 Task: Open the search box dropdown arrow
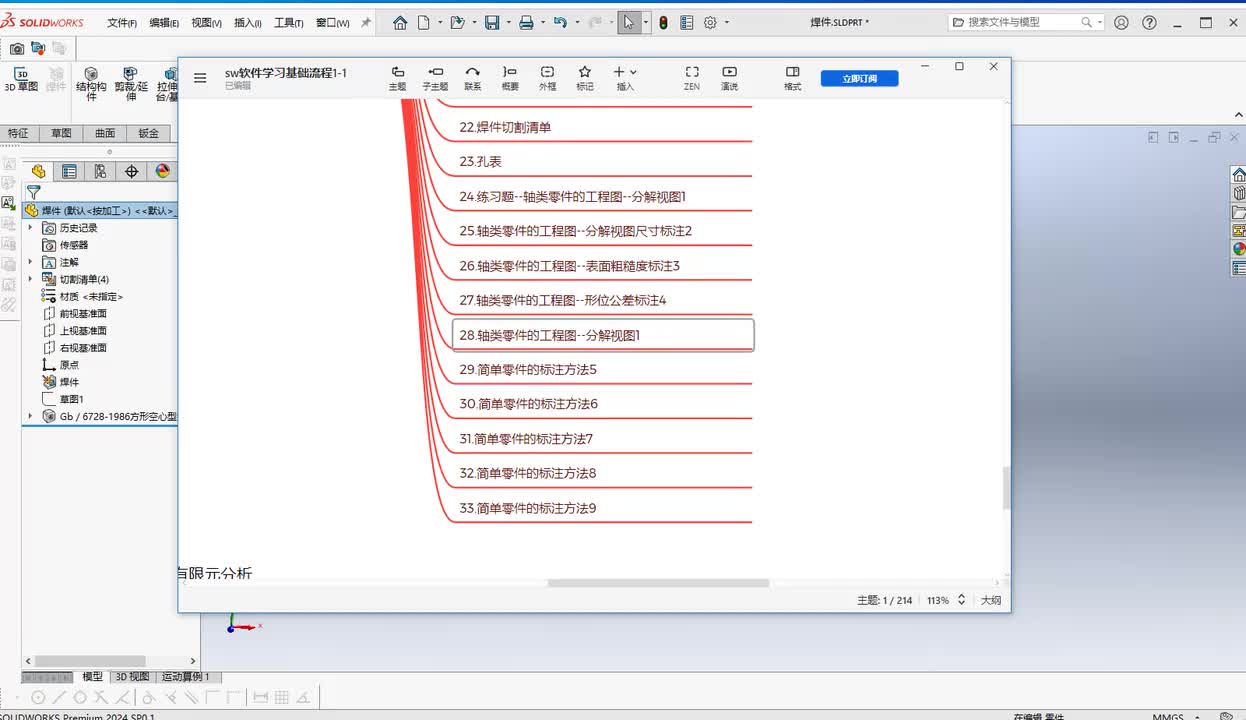(1100, 22)
